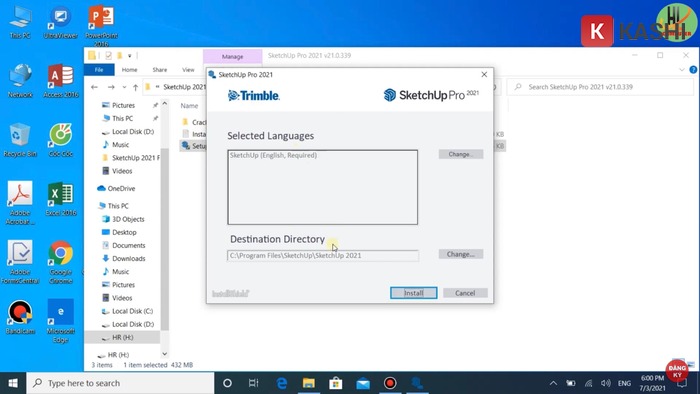Select pinned This PC in Quick access

(x=122, y=118)
